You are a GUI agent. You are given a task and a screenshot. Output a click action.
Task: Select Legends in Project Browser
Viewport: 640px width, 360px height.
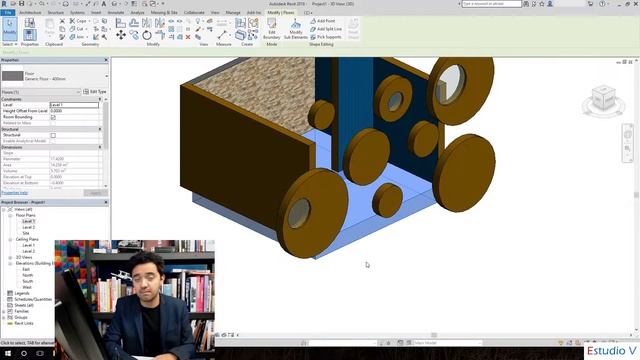(x=22, y=293)
